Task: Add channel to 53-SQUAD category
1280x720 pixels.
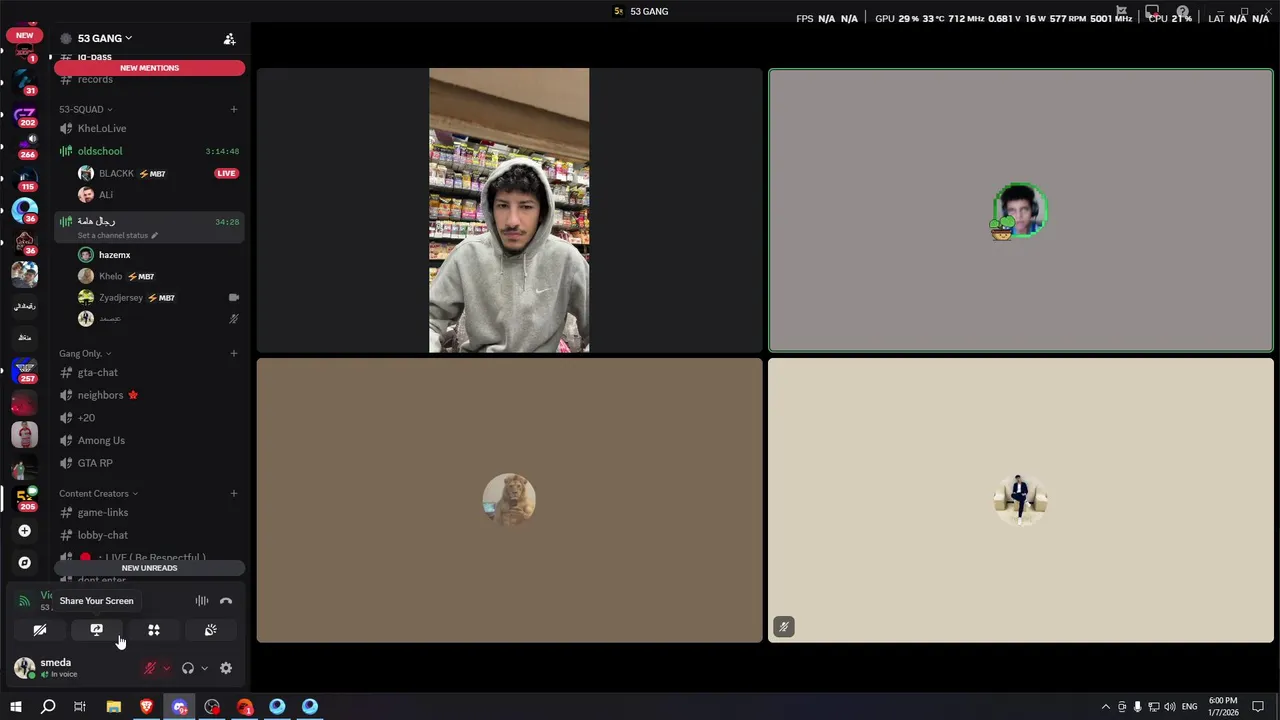Action: 234,109
